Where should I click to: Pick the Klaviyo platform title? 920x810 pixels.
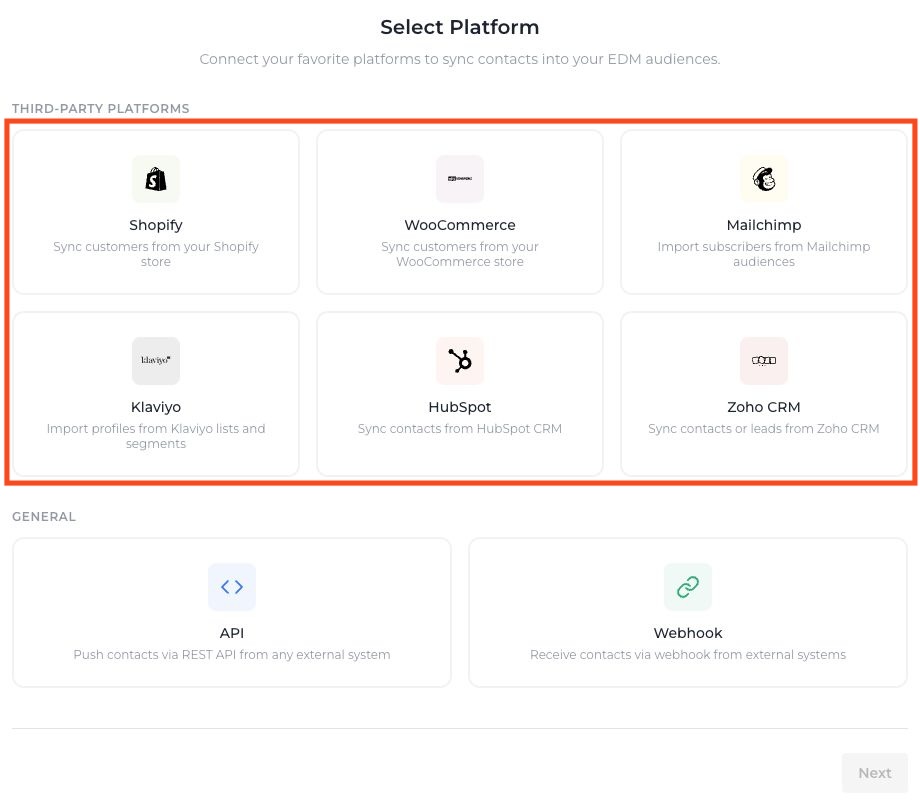click(x=155, y=407)
